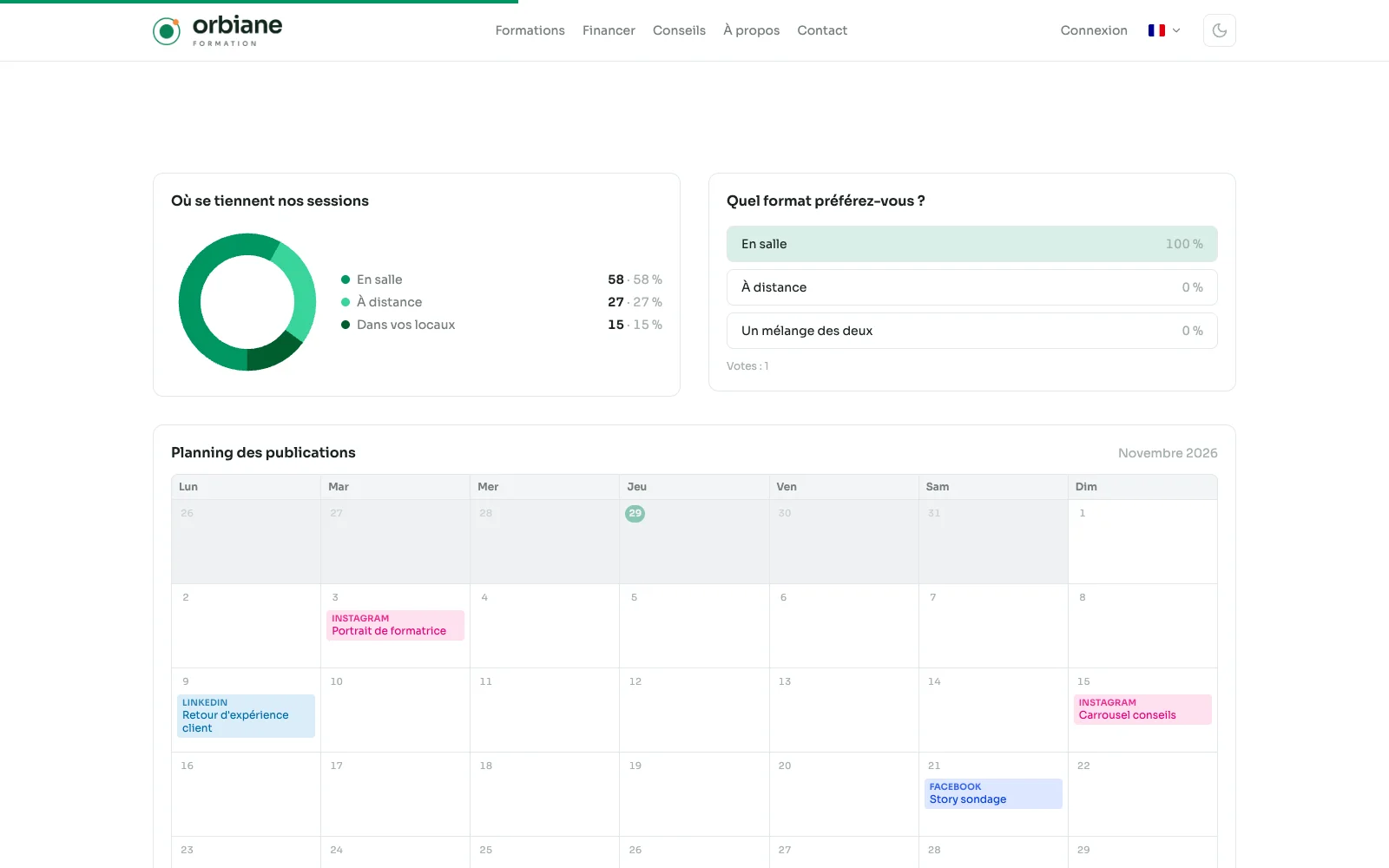Click the Votes : 1 count text

747,366
